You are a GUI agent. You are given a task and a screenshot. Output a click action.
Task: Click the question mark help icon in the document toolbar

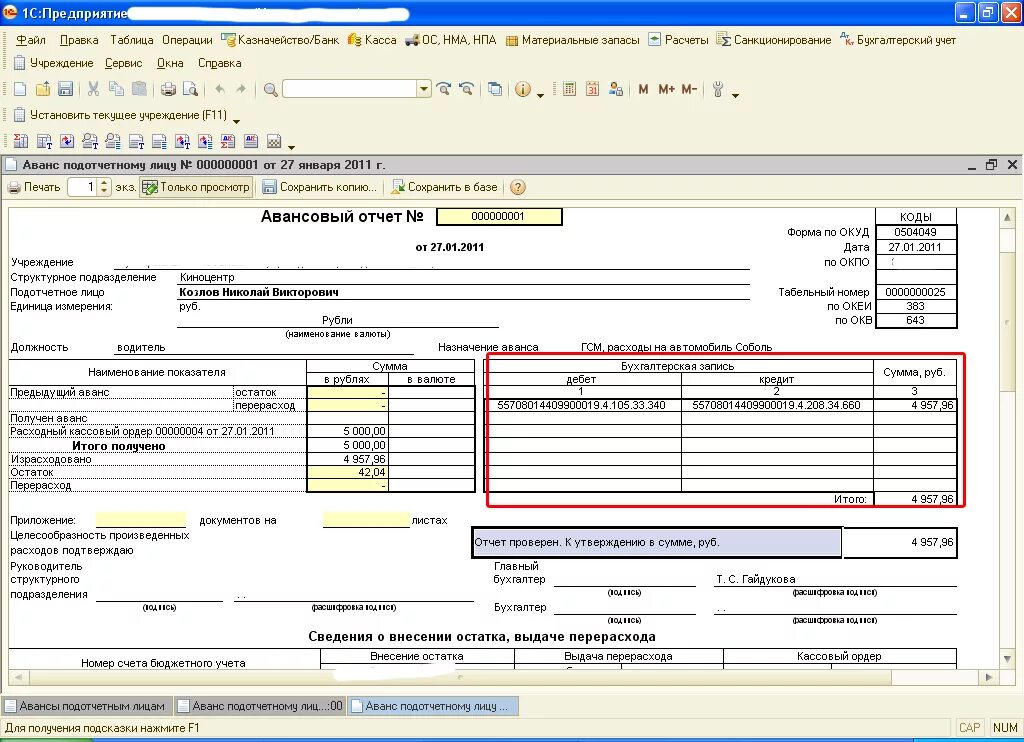pos(517,187)
